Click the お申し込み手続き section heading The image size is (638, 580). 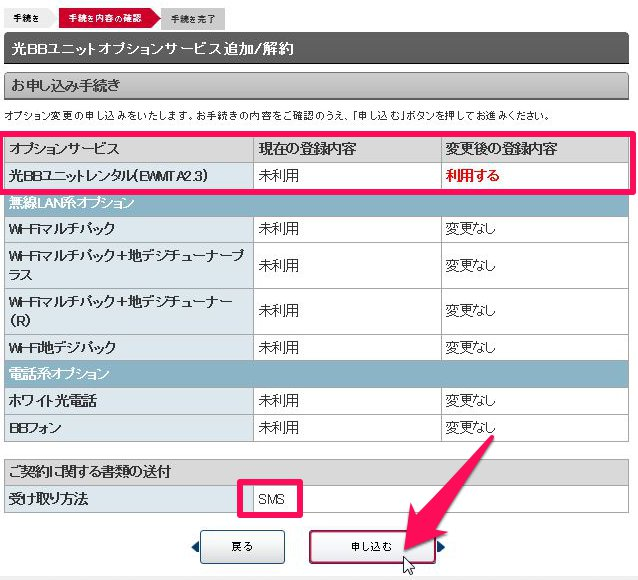(316, 86)
